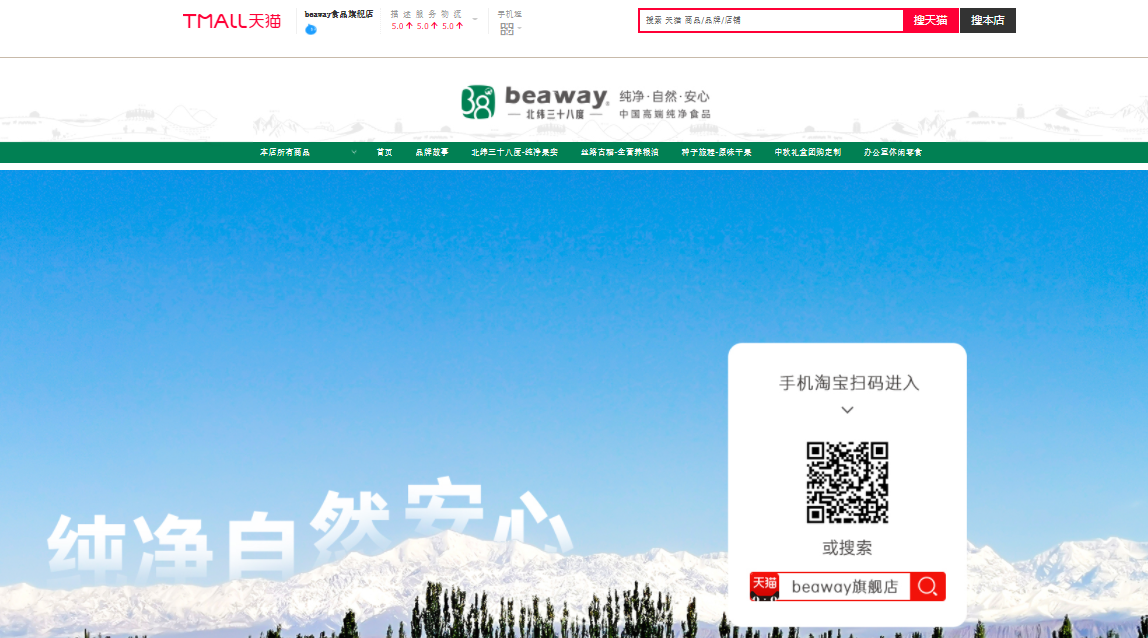Viewport: 1148px width, 638px height.
Task: Click the 手机淘宝扫码进入 heading text
Action: point(849,383)
